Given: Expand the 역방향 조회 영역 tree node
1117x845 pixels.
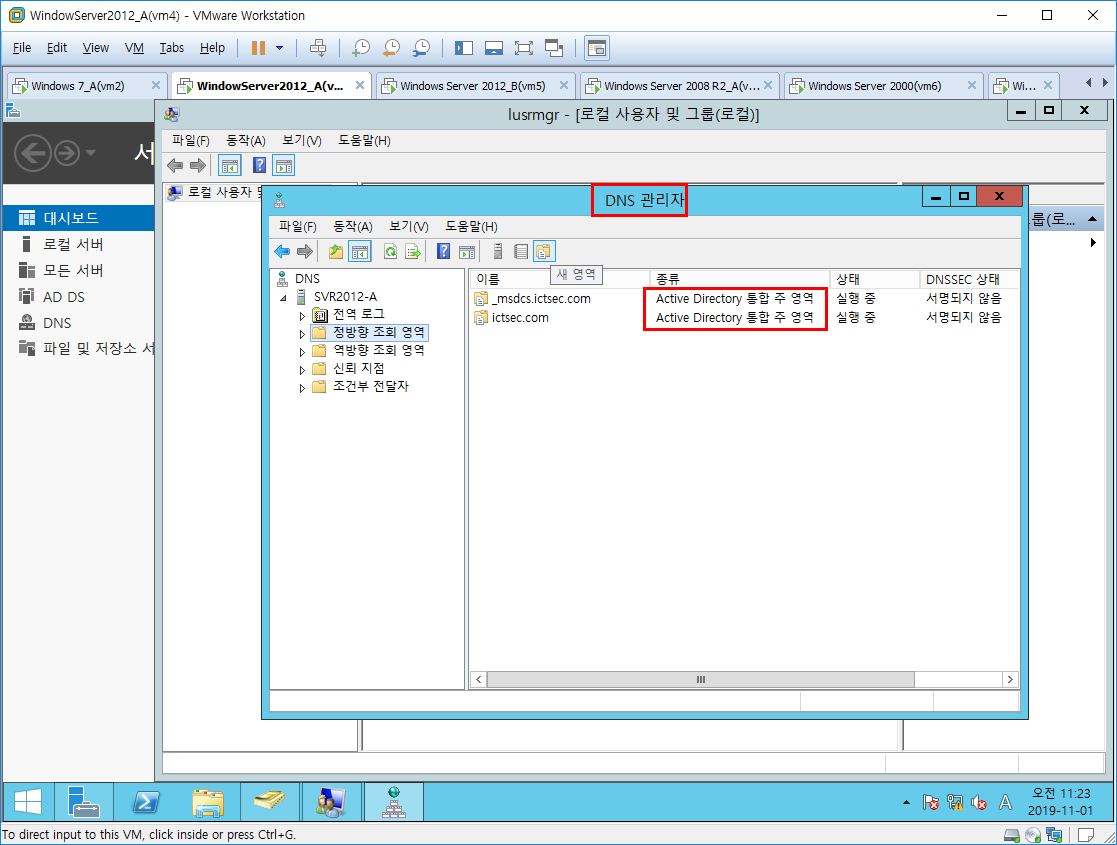Looking at the screenshot, I should pyautogui.click(x=301, y=352).
